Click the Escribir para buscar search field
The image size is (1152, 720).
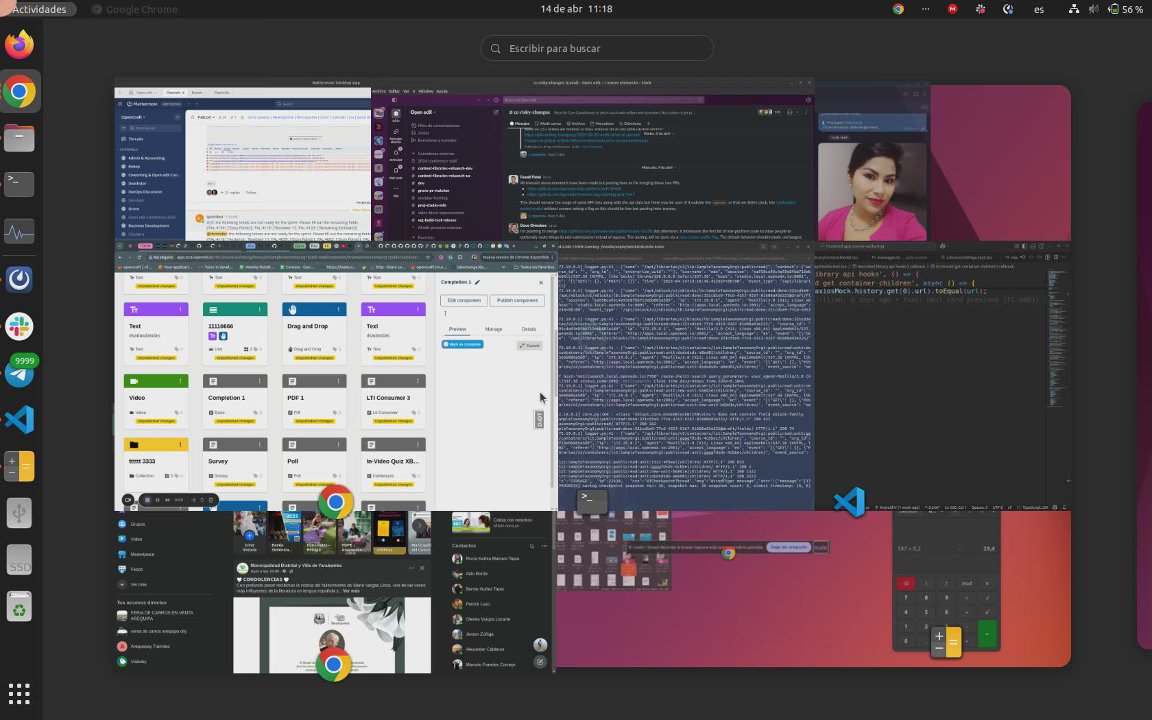click(597, 48)
